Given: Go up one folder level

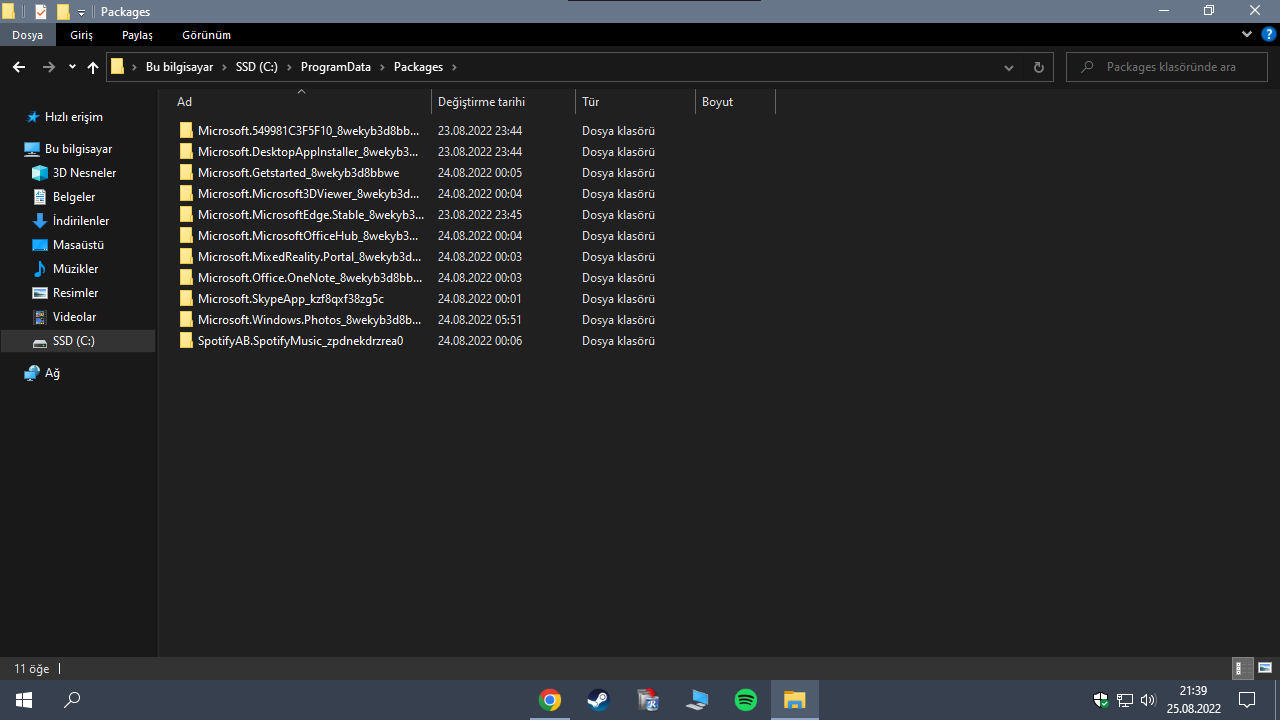Looking at the screenshot, I should (x=93, y=67).
